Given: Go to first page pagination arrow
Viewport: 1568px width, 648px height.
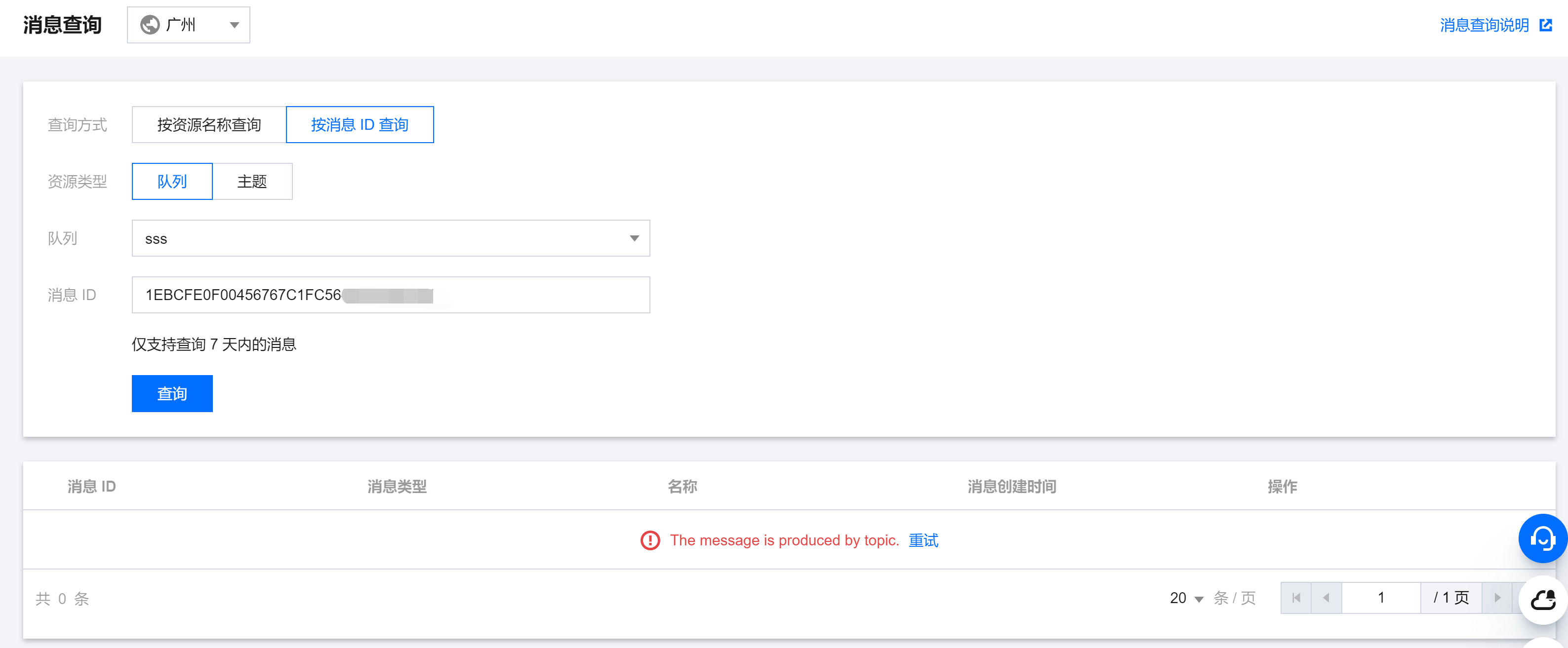Looking at the screenshot, I should tap(1296, 598).
